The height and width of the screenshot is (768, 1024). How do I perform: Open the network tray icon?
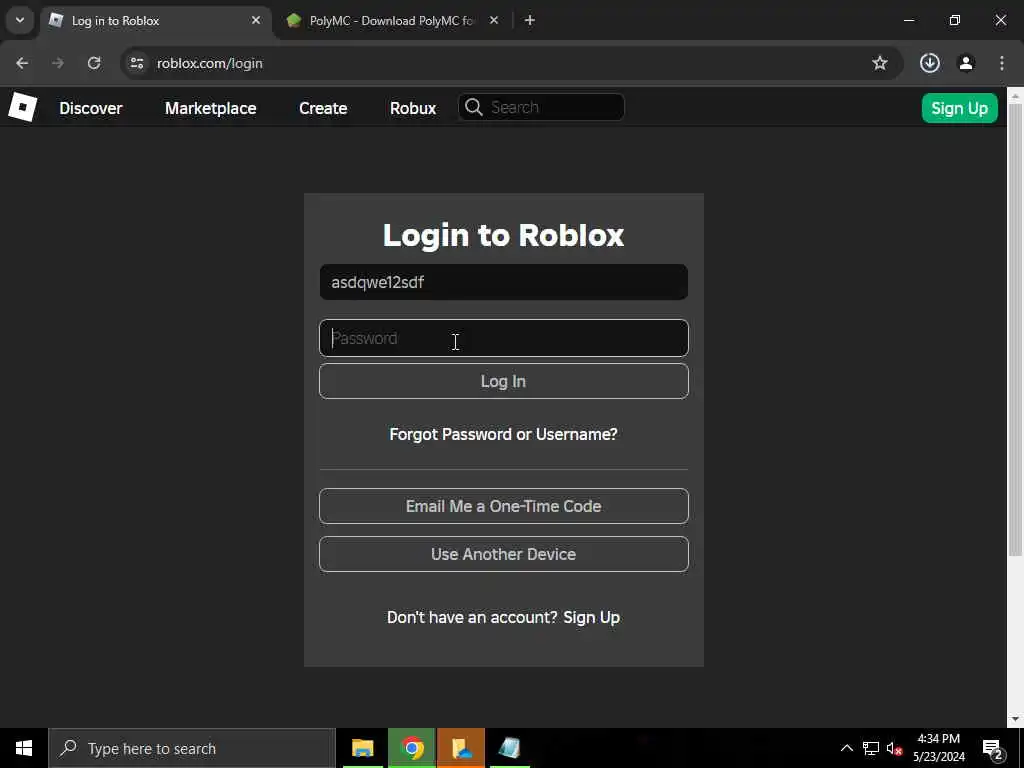[x=871, y=748]
